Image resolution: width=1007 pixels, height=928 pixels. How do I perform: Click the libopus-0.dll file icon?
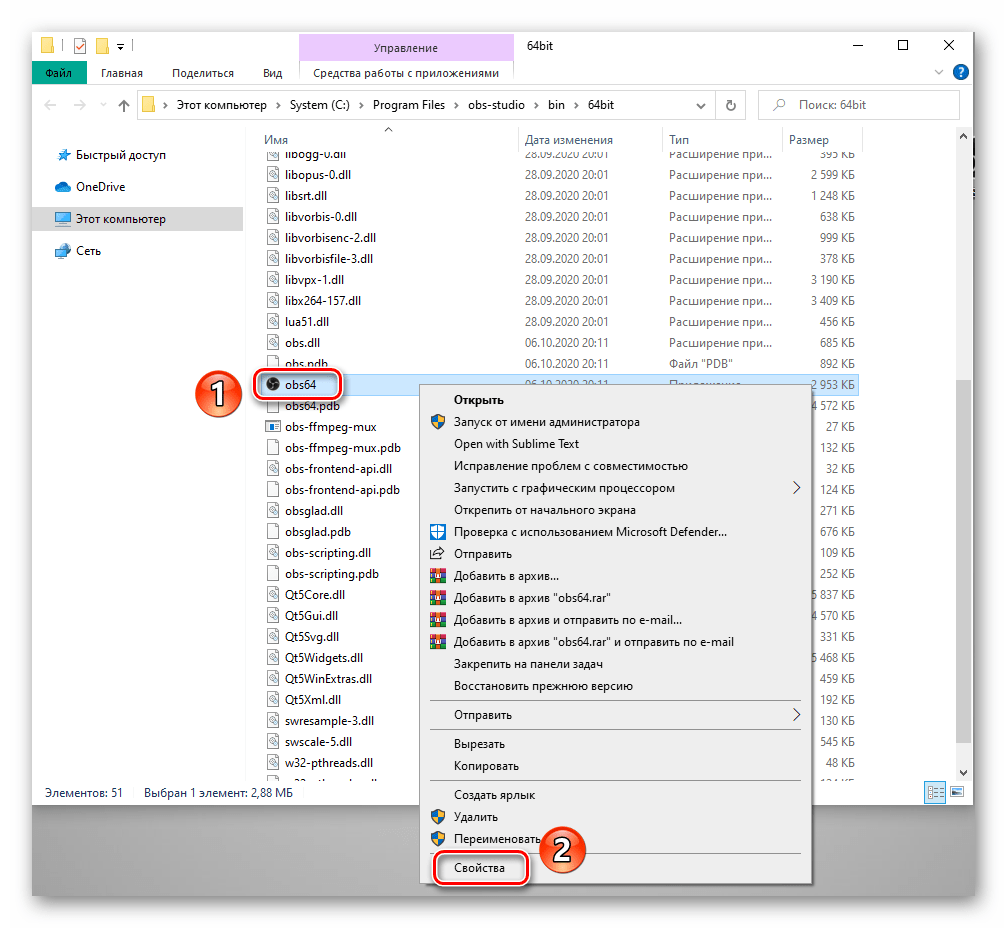point(273,175)
